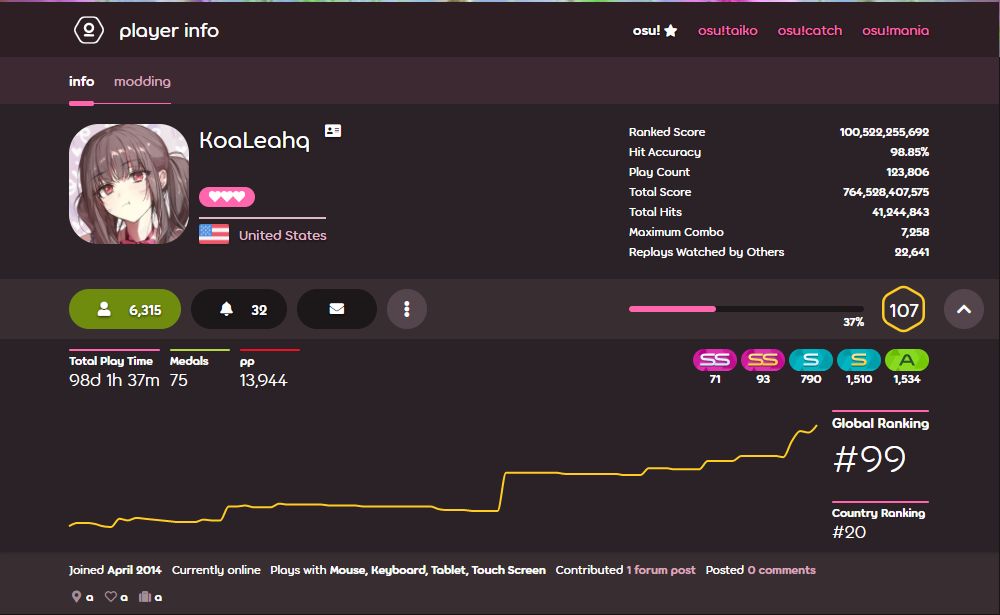The image size is (1000, 615).
Task: Switch to the modding tab
Action: click(x=142, y=82)
